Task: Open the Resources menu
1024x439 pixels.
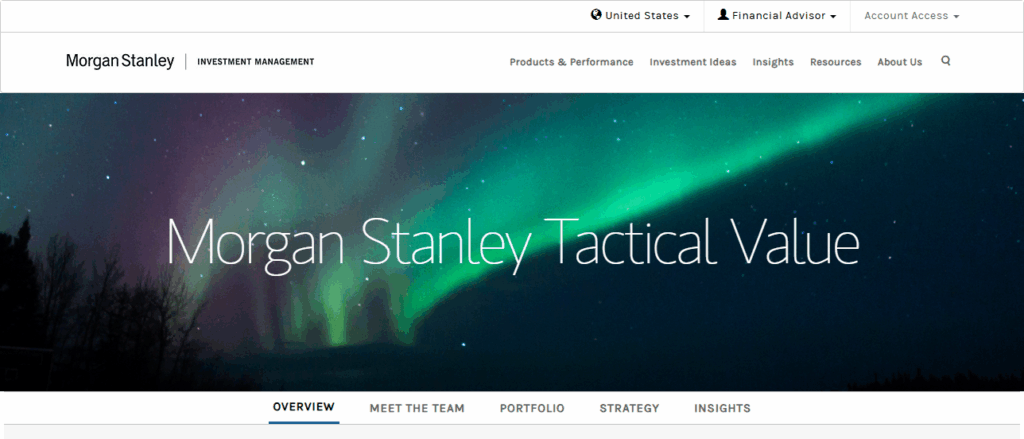Action: (x=836, y=62)
